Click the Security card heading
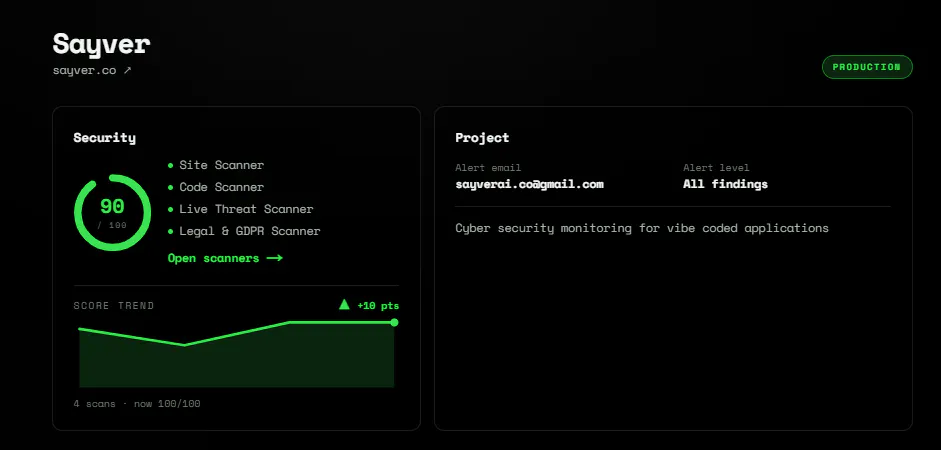The height and width of the screenshot is (450, 941). [104, 137]
